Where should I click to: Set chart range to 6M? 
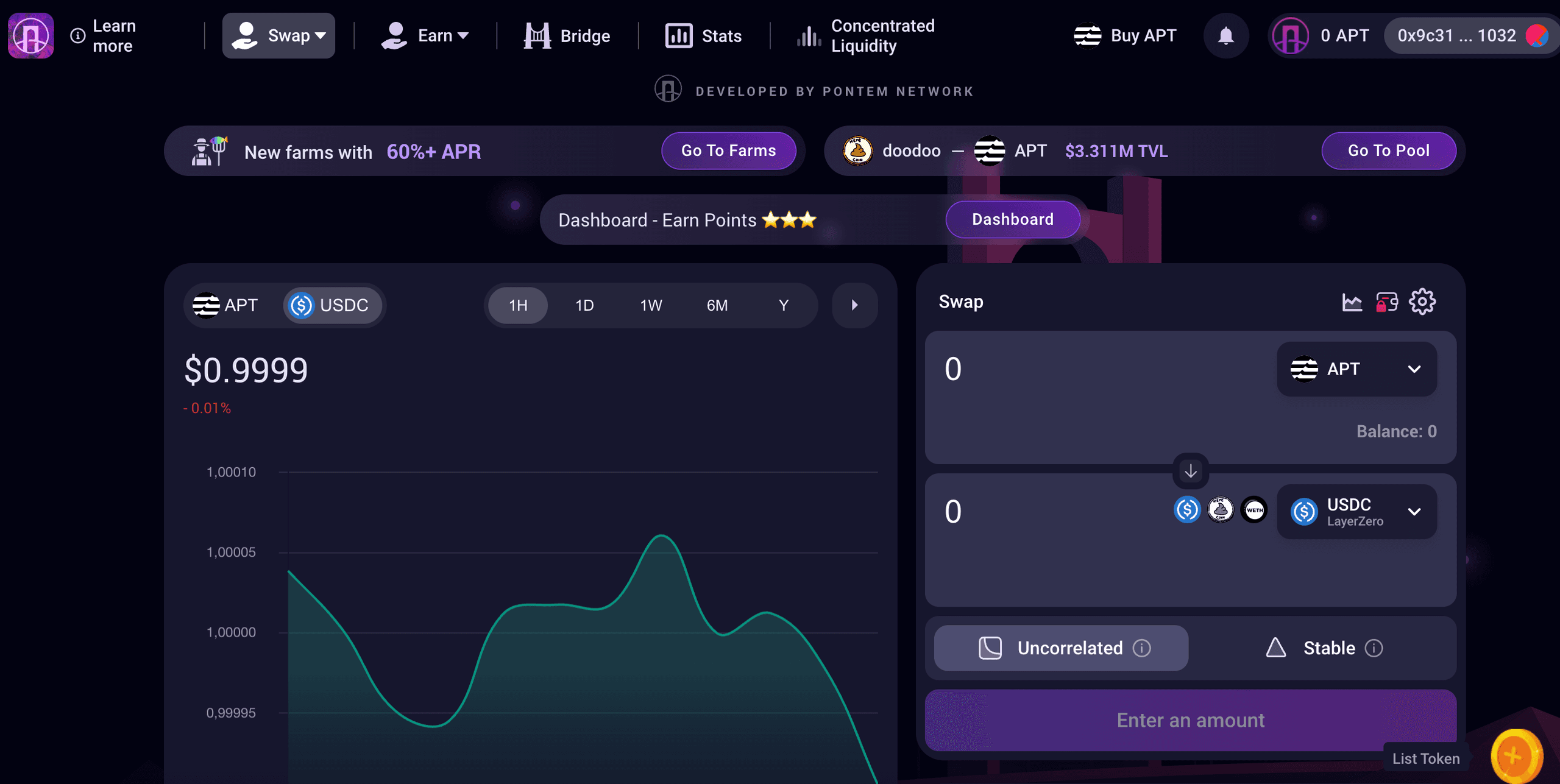(717, 305)
